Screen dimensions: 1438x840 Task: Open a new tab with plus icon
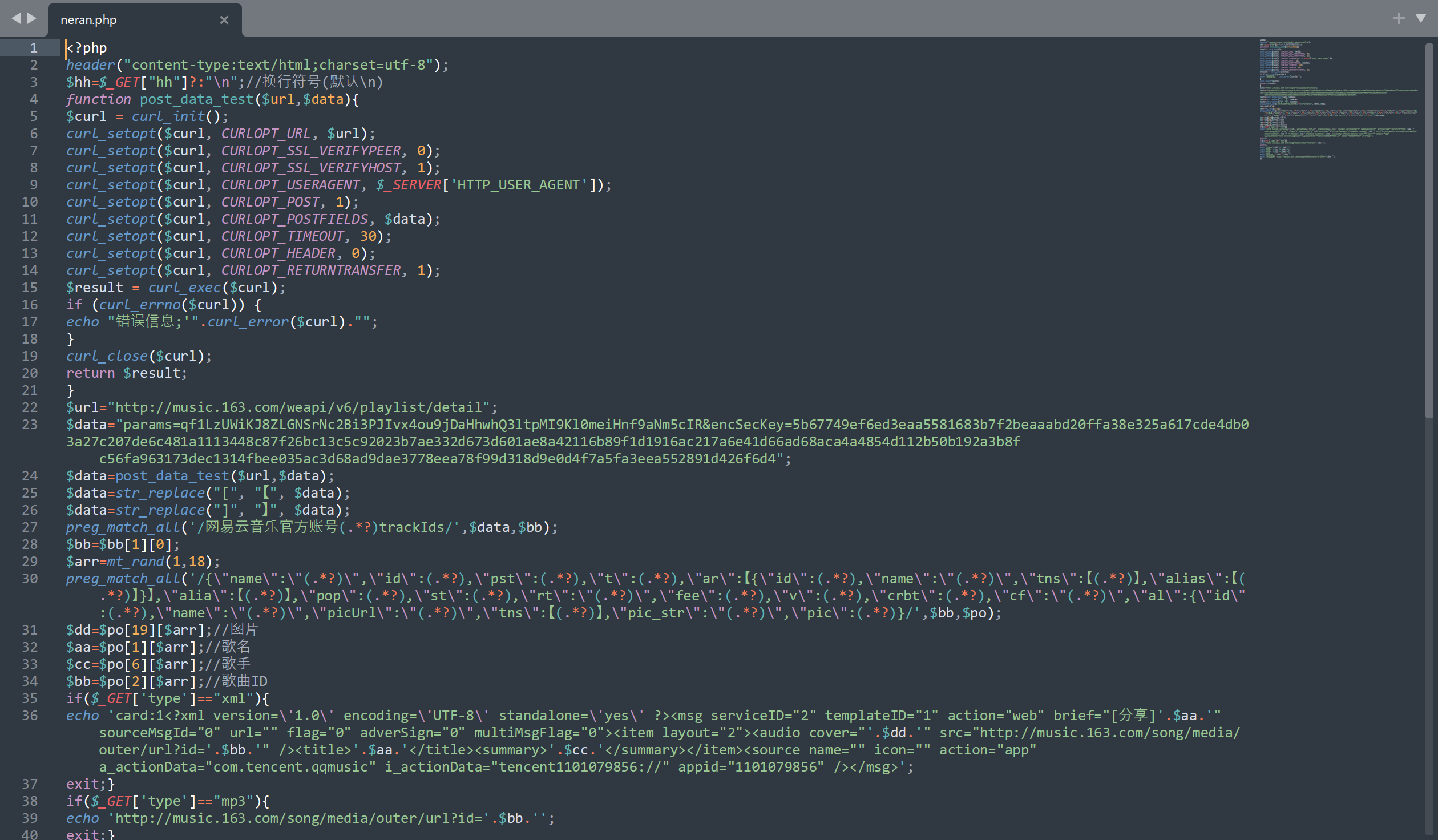pos(1399,19)
